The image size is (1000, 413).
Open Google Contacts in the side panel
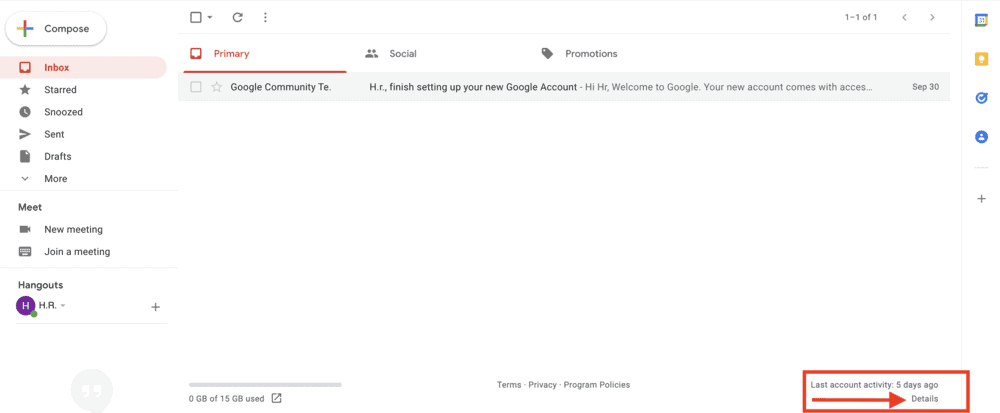pyautogui.click(x=982, y=136)
